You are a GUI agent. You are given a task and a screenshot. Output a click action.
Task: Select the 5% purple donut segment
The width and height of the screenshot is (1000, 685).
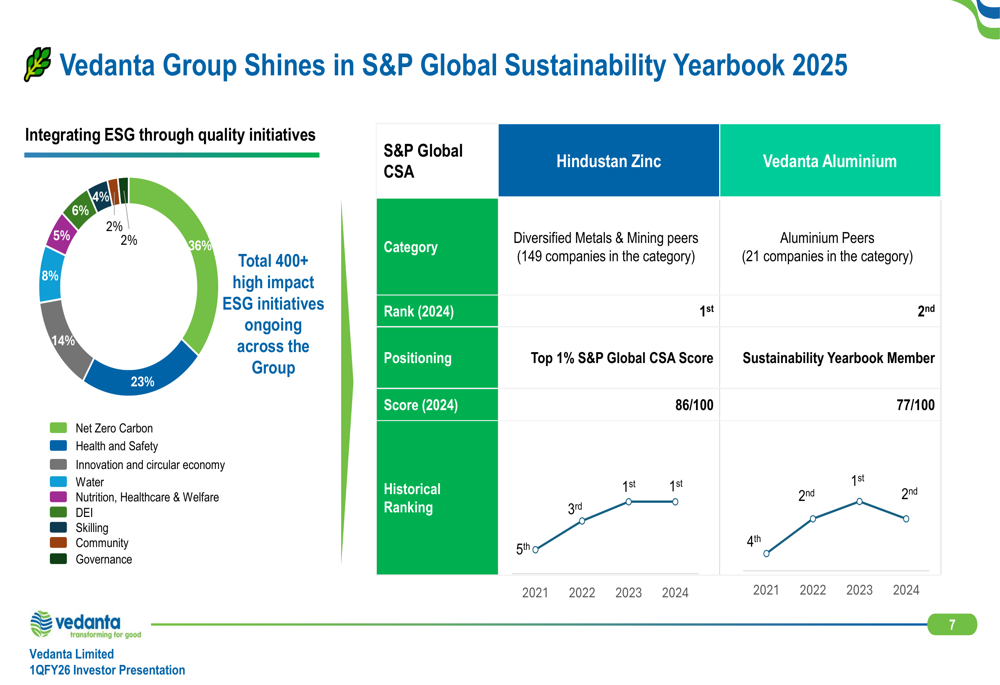point(61,235)
